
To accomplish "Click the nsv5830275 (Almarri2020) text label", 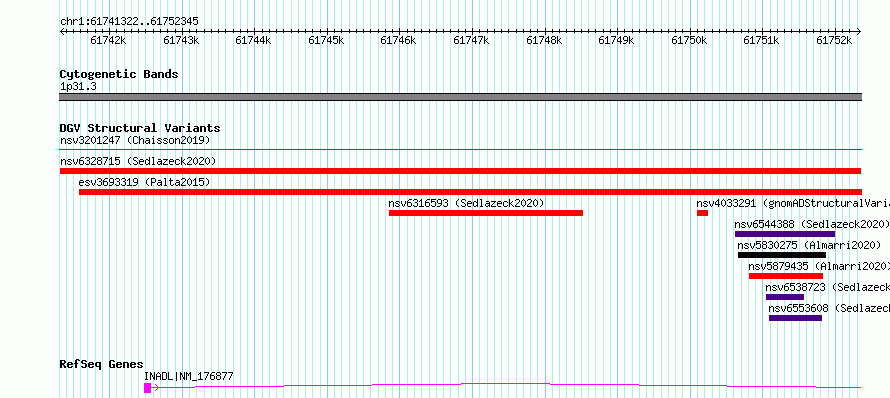I will [809, 245].
